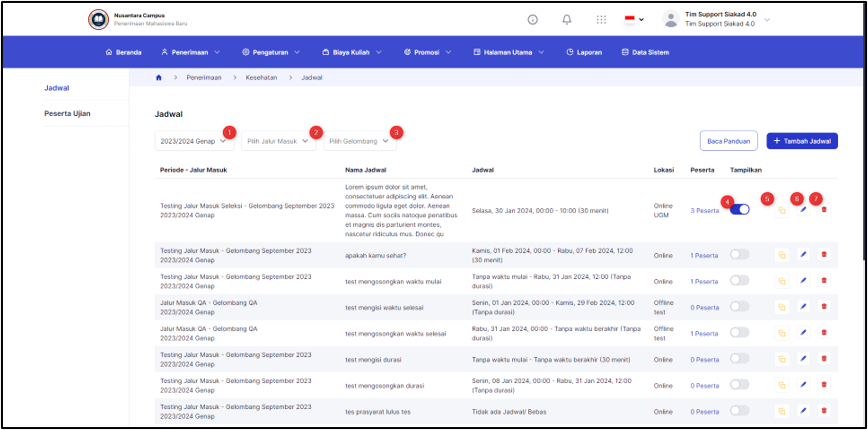Open the Pilih Gelombang dropdown

coord(360,141)
